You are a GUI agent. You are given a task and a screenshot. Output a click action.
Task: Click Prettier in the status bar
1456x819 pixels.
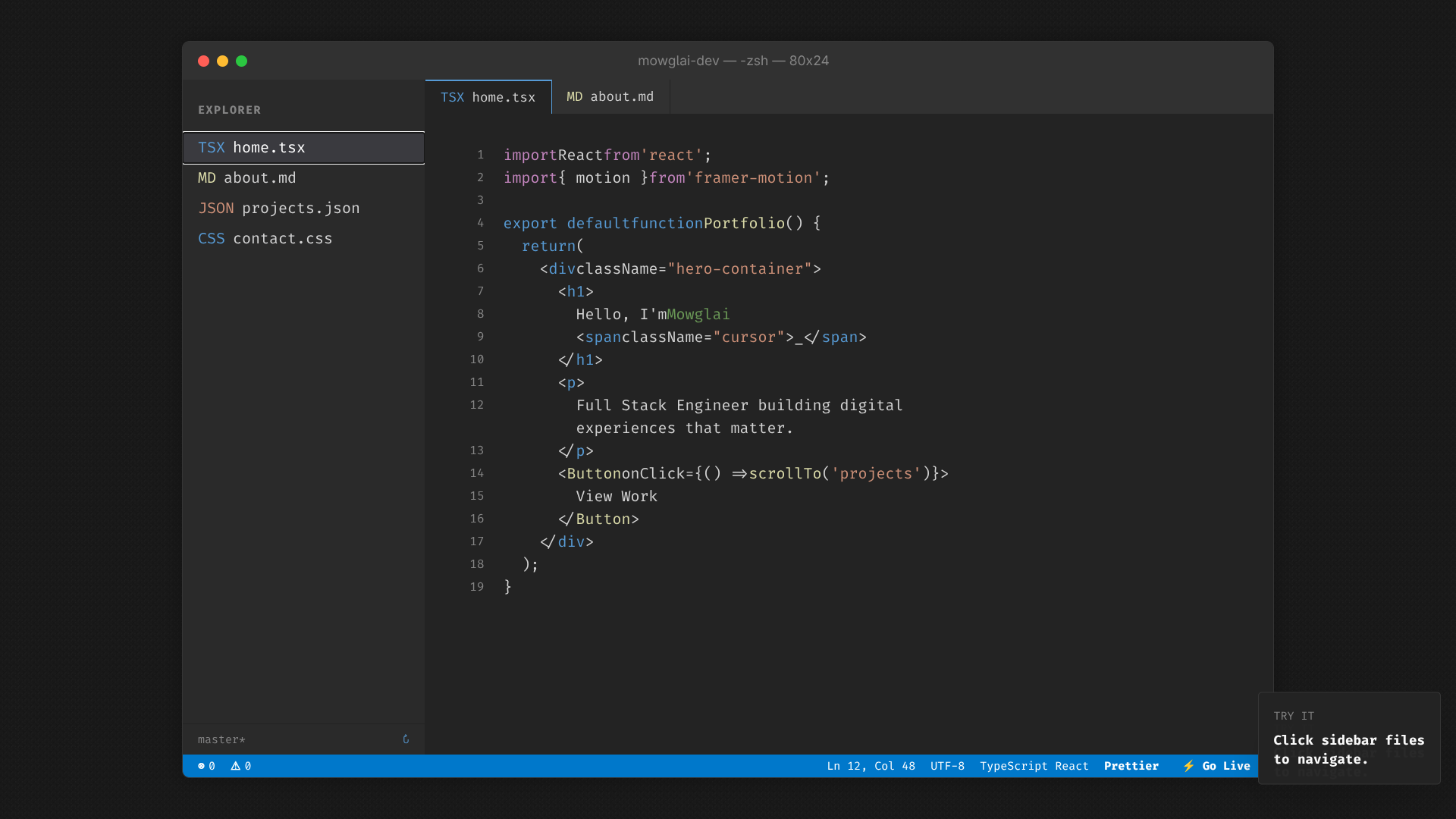[1131, 766]
